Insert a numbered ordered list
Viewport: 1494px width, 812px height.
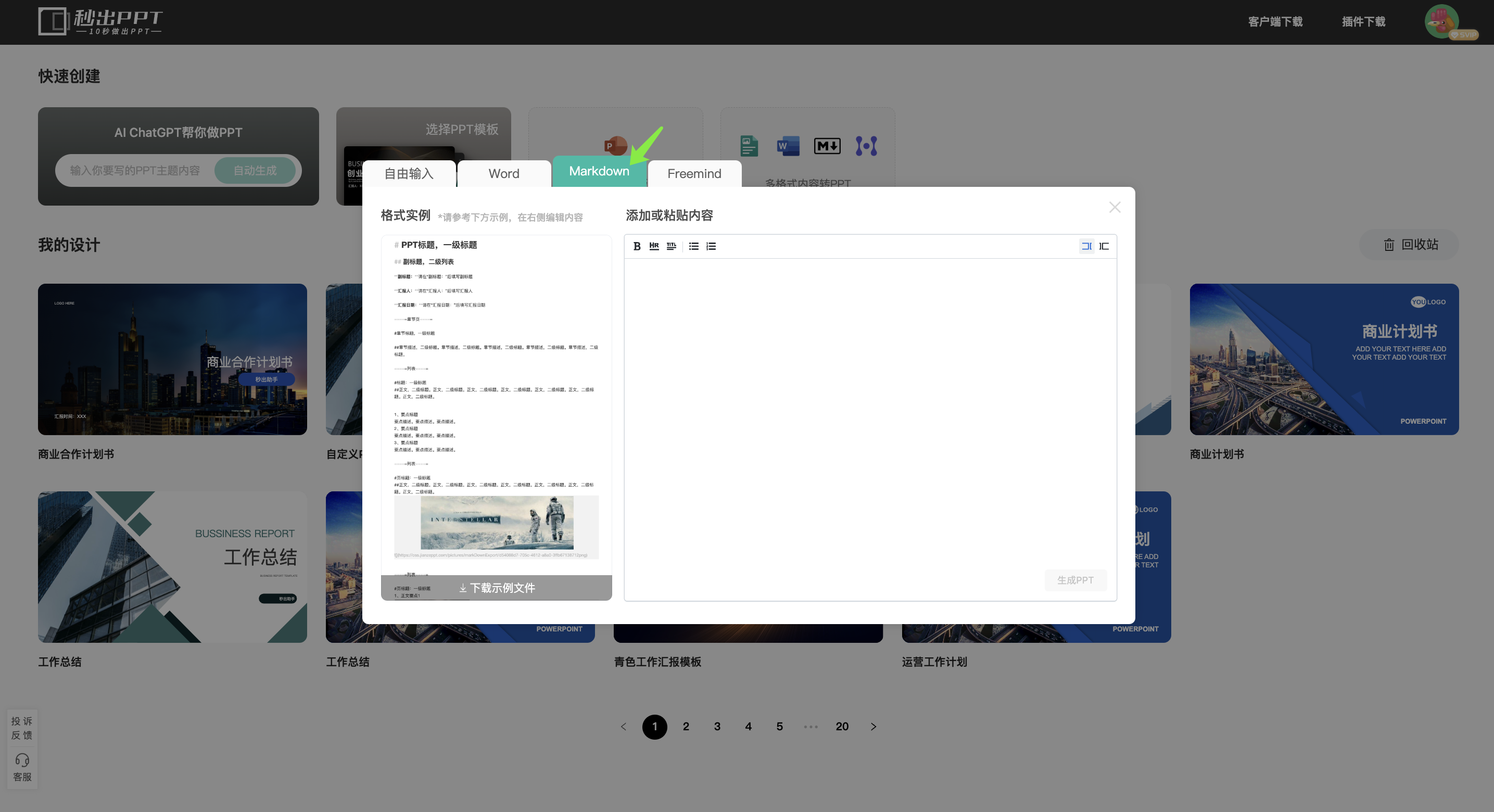(711, 246)
